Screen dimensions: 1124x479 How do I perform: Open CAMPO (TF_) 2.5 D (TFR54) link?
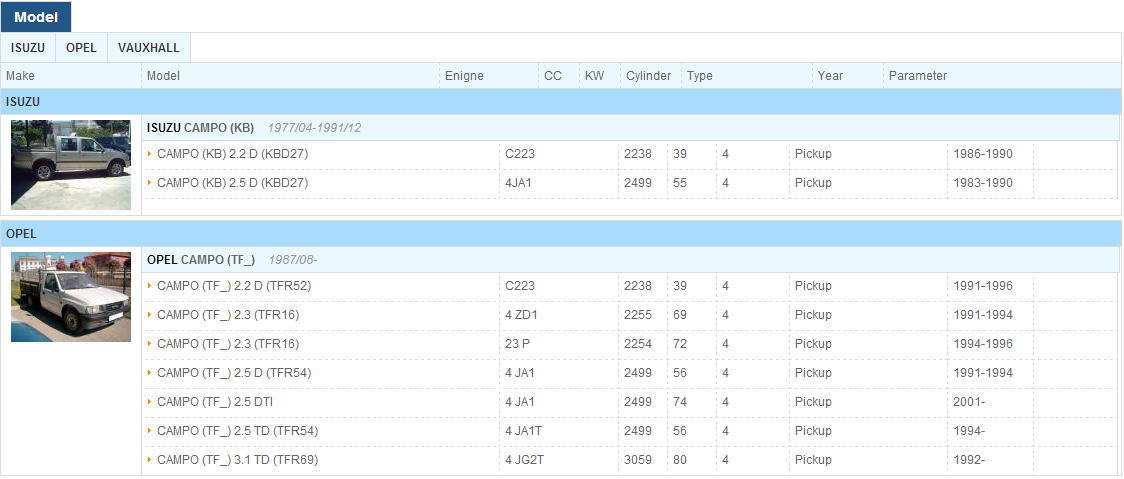point(234,373)
